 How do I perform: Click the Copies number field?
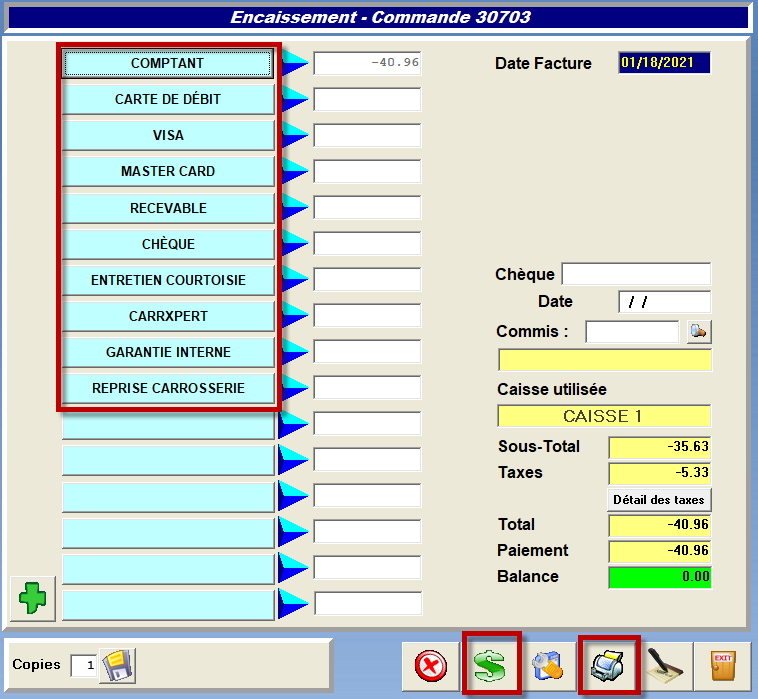coord(84,666)
